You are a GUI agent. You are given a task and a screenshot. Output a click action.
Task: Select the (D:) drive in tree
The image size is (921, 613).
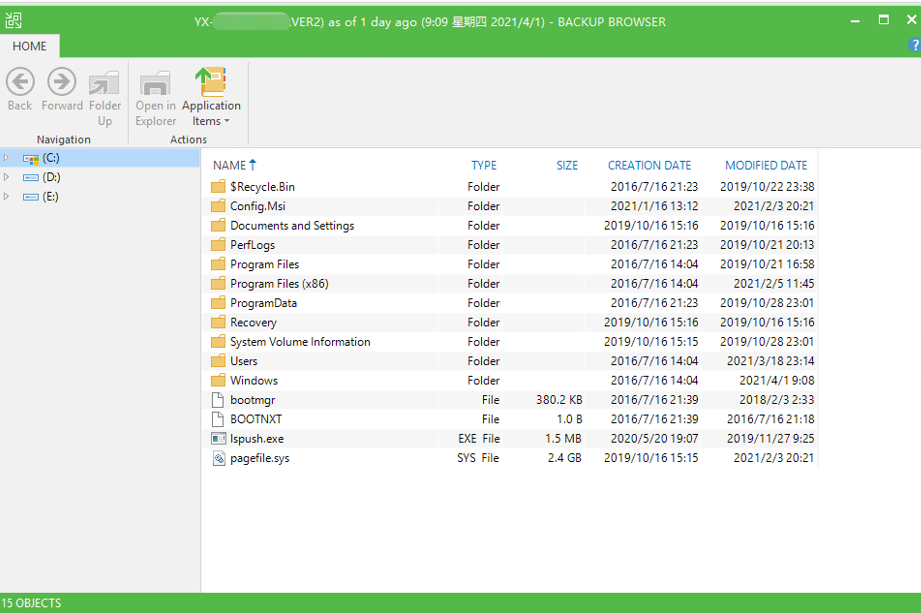click(51, 177)
